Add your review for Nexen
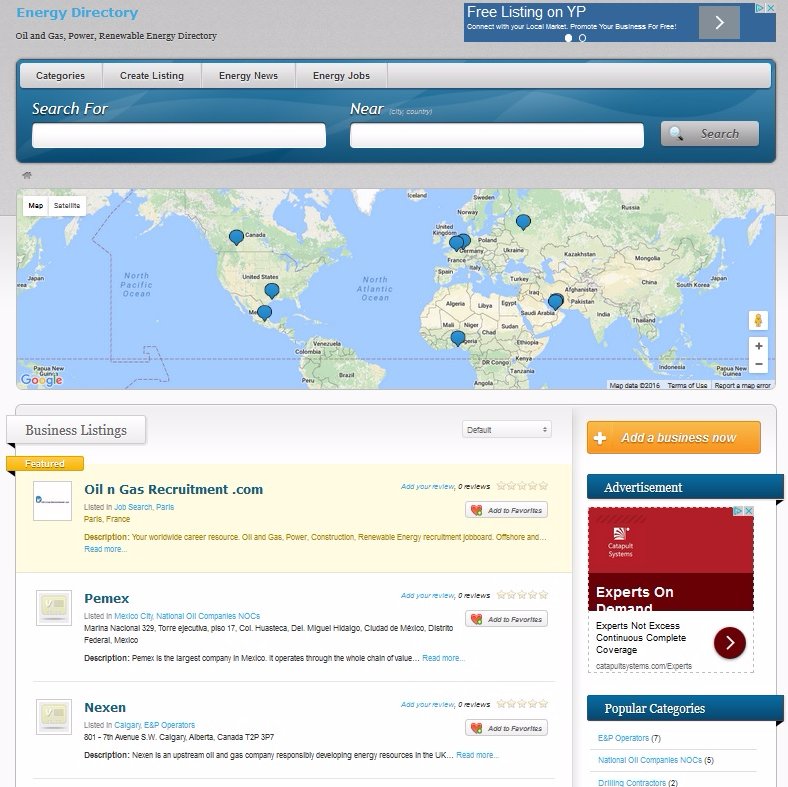 (x=428, y=705)
